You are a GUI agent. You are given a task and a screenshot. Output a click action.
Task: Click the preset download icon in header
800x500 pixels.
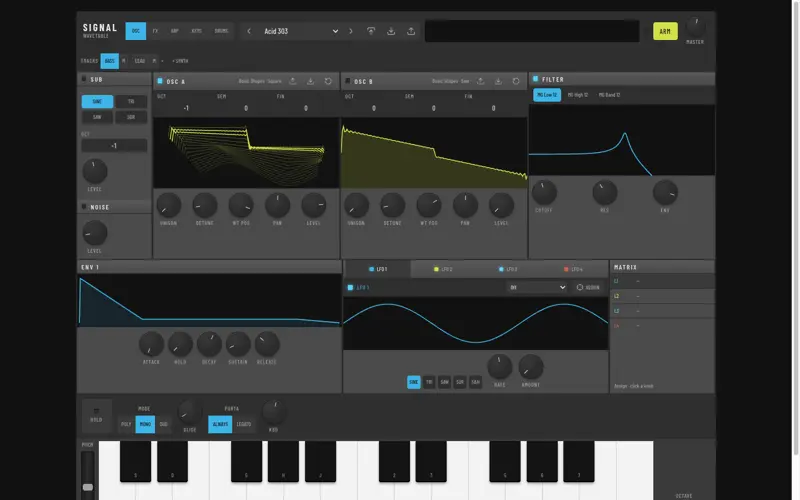[x=391, y=31]
